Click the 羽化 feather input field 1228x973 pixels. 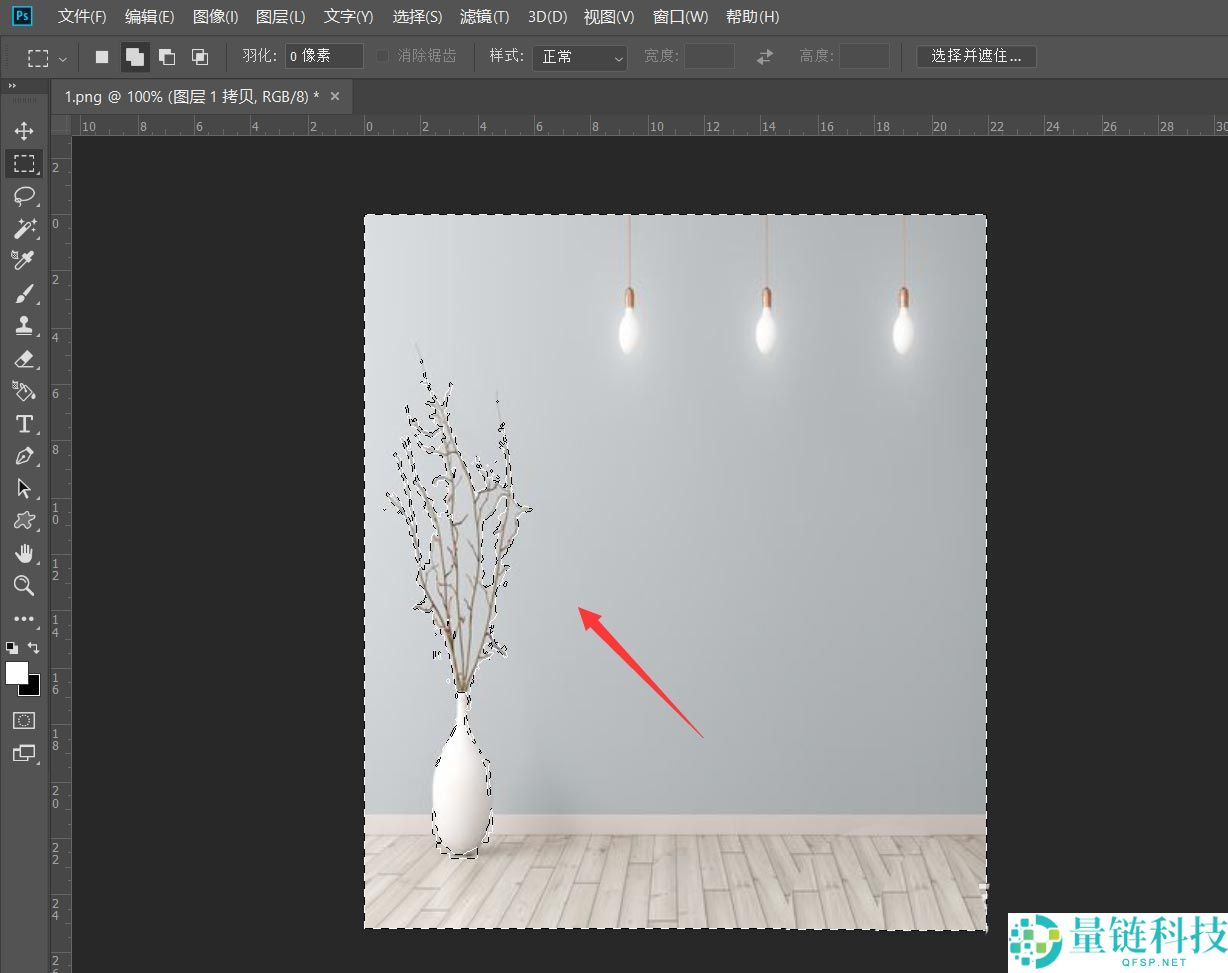click(324, 57)
